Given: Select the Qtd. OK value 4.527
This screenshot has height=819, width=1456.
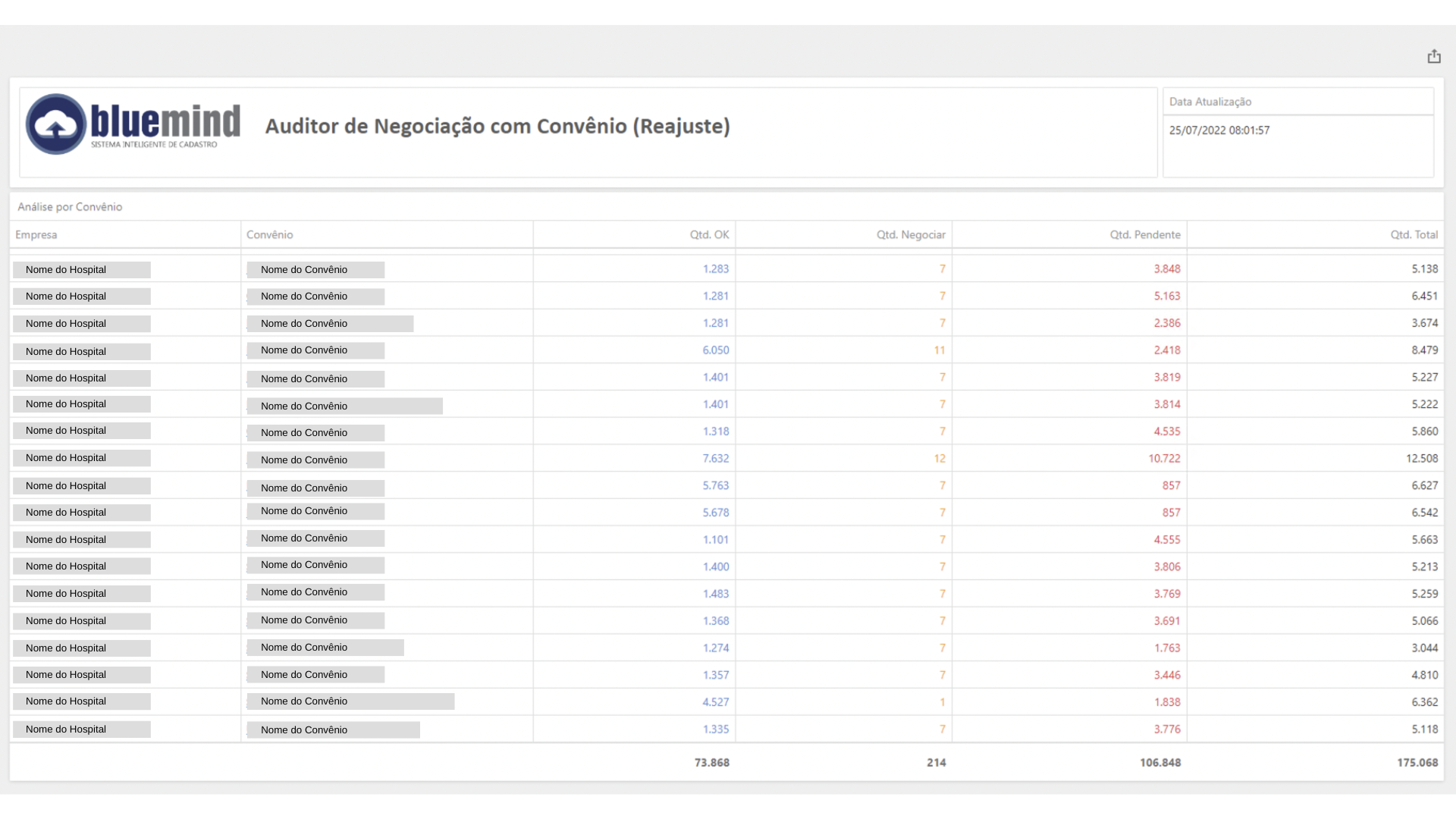Looking at the screenshot, I should coord(715,702).
